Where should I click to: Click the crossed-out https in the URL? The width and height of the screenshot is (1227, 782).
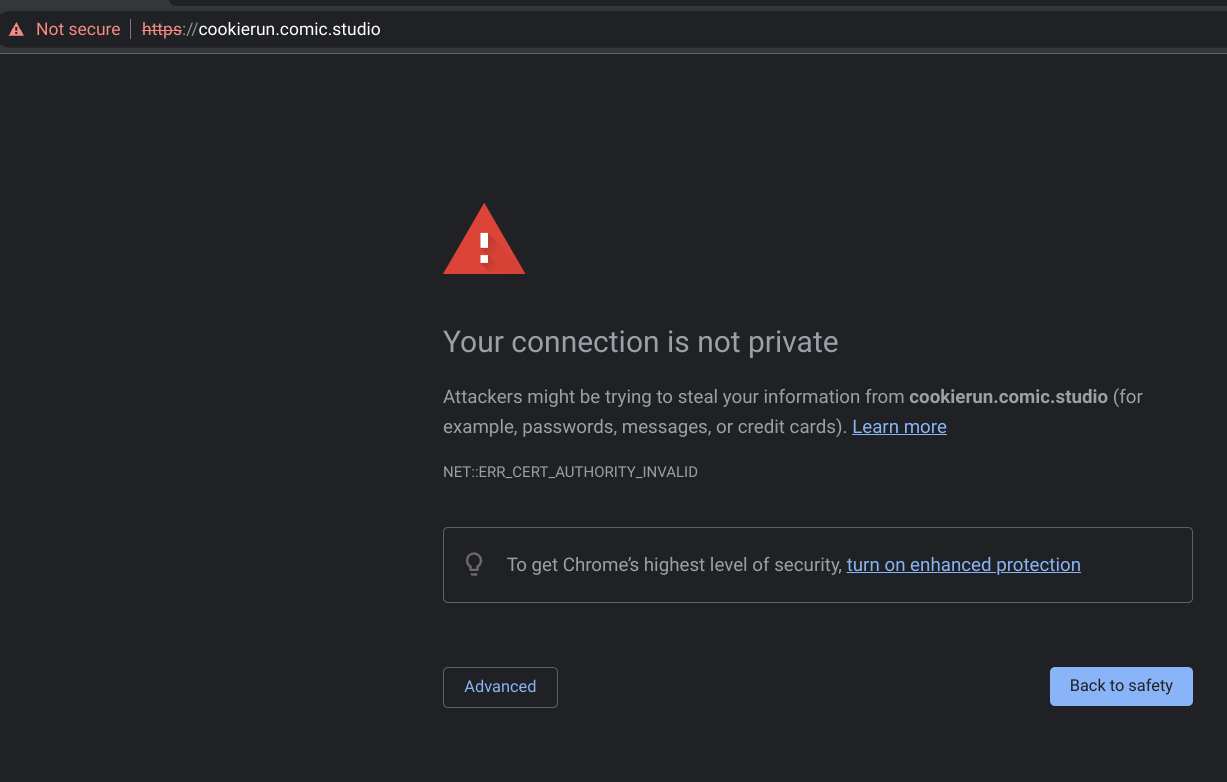[161, 29]
